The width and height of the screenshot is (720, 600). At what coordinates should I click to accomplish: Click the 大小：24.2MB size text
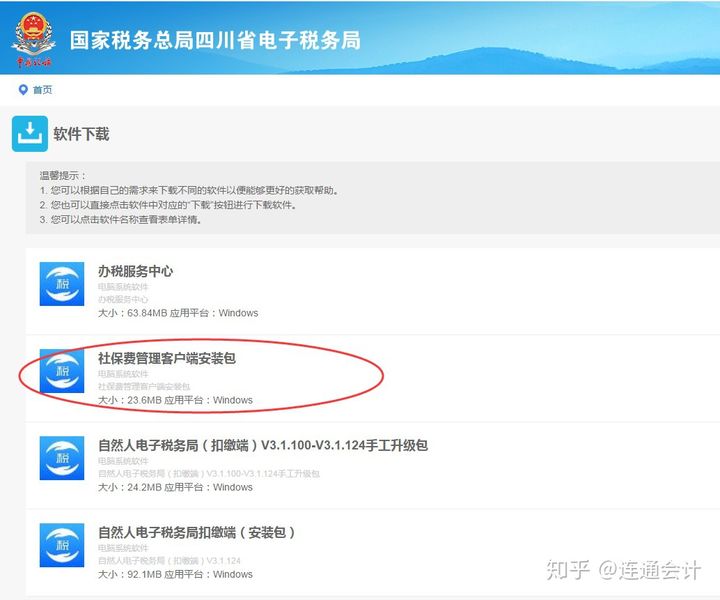[x=129, y=487]
